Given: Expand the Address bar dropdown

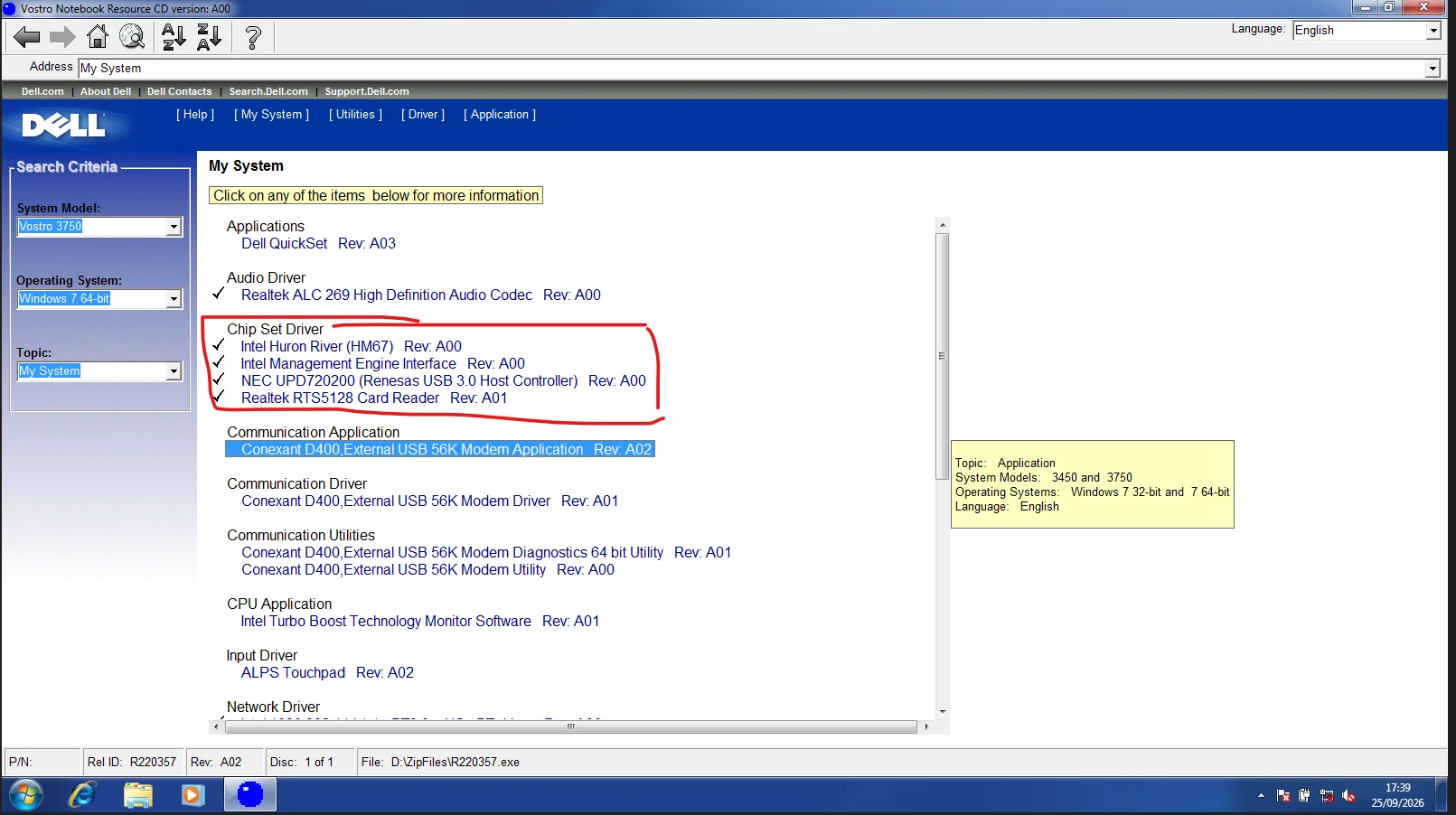Looking at the screenshot, I should tap(1433, 69).
